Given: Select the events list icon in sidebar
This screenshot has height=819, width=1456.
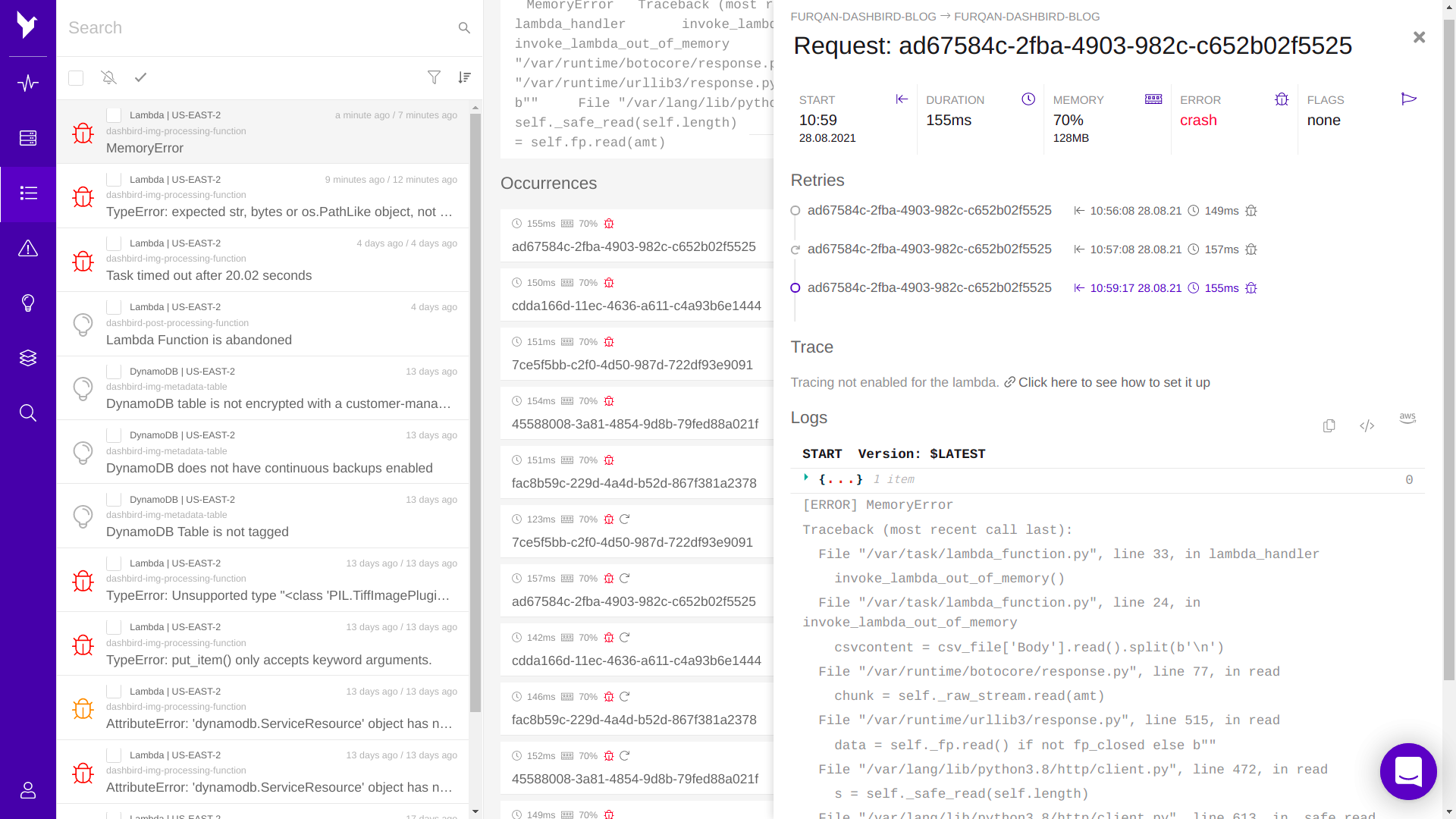Looking at the screenshot, I should click(x=28, y=193).
